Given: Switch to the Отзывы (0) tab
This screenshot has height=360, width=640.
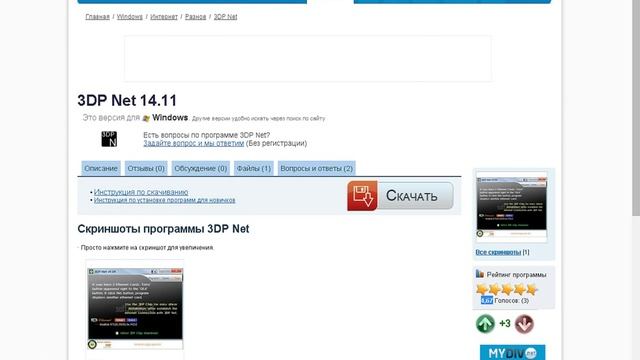Looking at the screenshot, I should coord(146,168).
